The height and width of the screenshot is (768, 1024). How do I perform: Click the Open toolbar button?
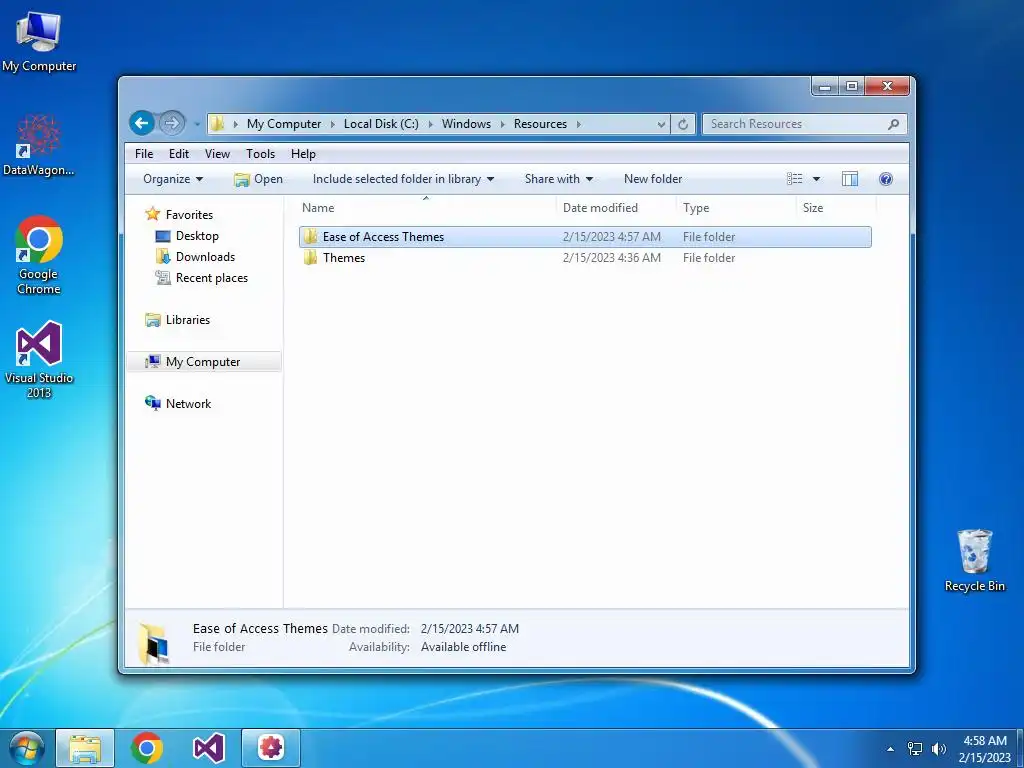click(259, 179)
